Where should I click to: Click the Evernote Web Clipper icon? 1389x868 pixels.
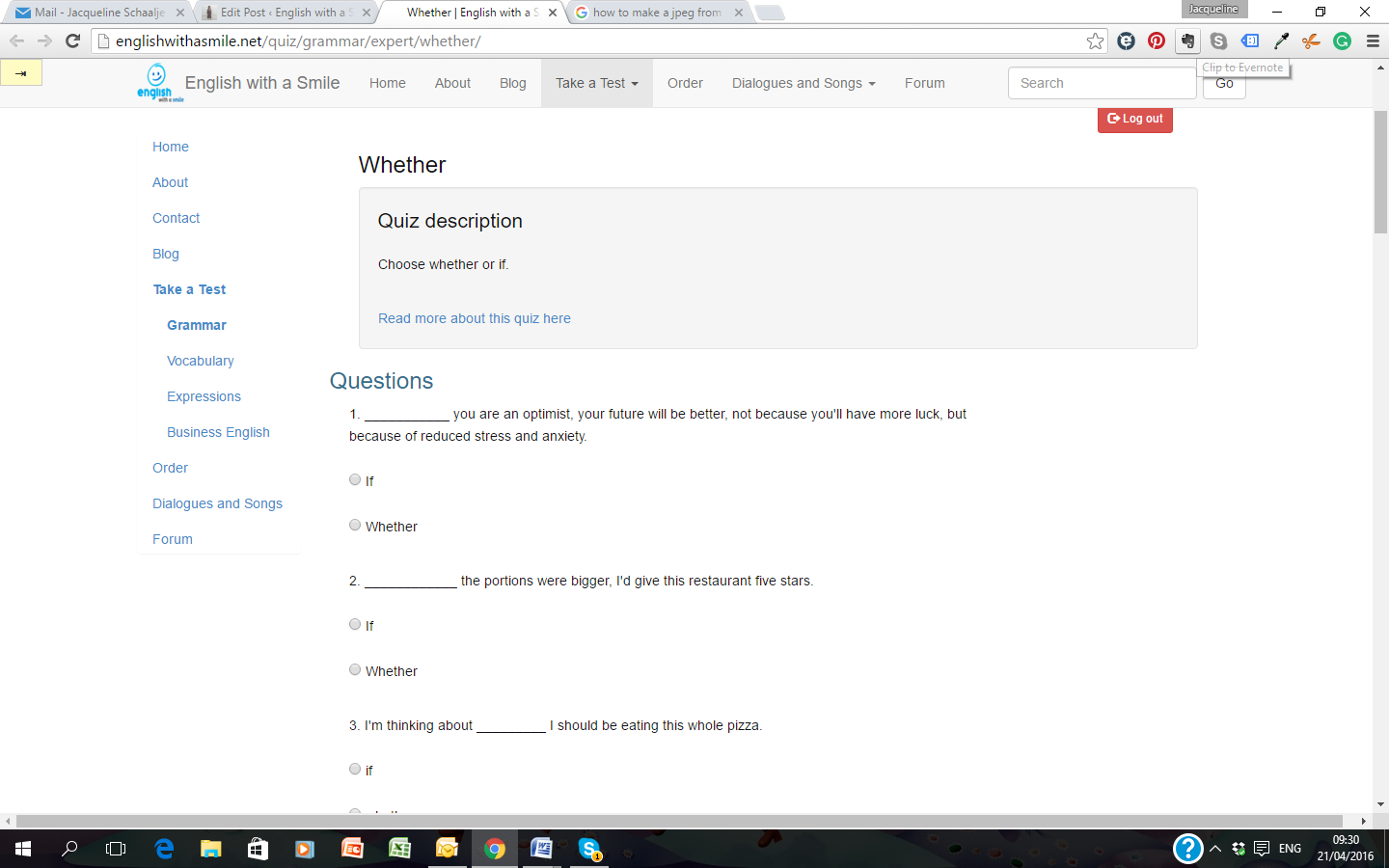(1187, 41)
